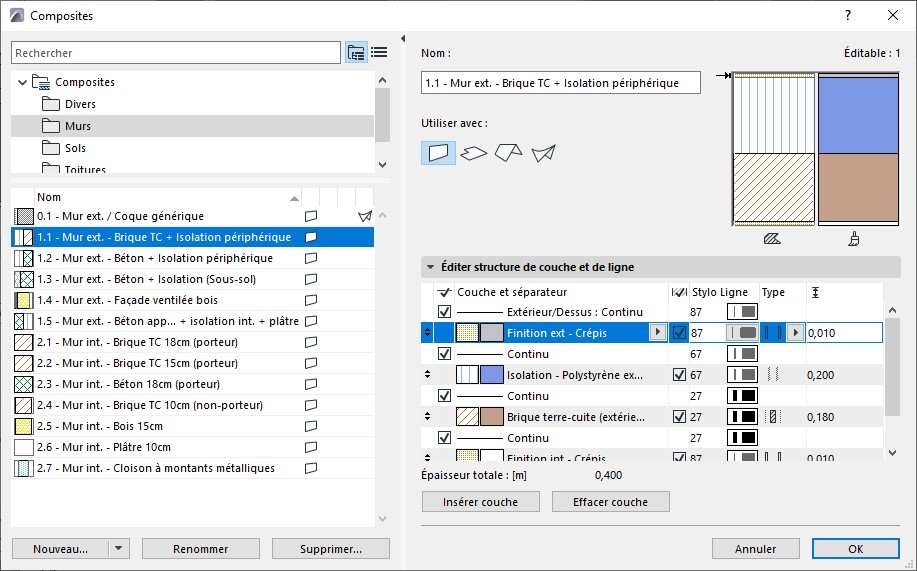Screen dimensions: 917x571
Task: Click the move handle of Brique terre-cuite layer
Action: tap(428, 417)
